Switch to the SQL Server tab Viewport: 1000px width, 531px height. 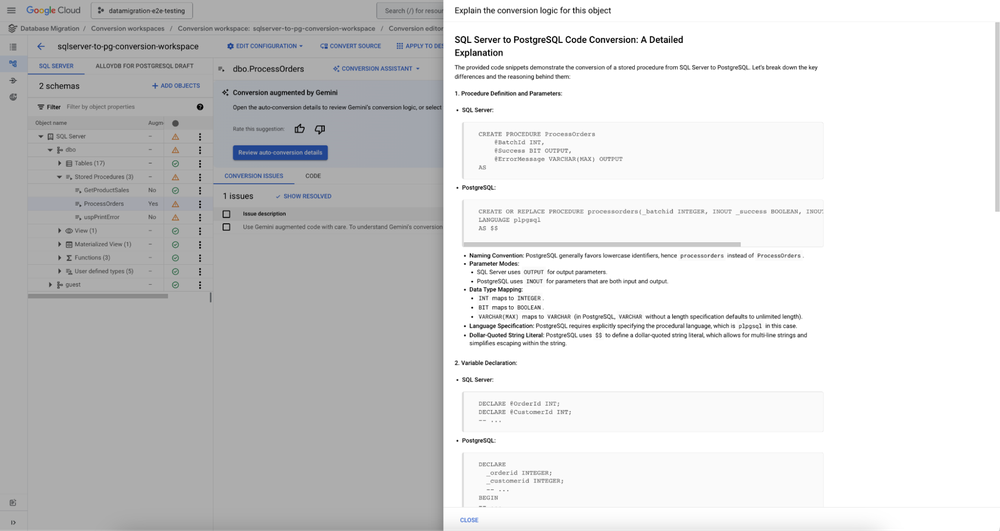coord(56,66)
